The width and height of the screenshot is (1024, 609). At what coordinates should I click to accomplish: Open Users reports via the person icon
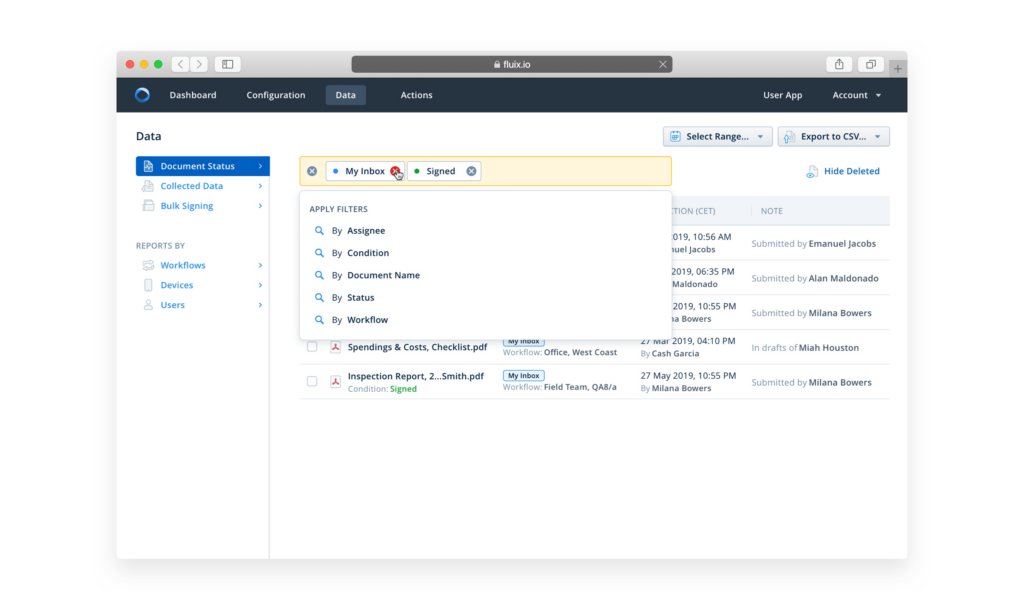pos(147,304)
